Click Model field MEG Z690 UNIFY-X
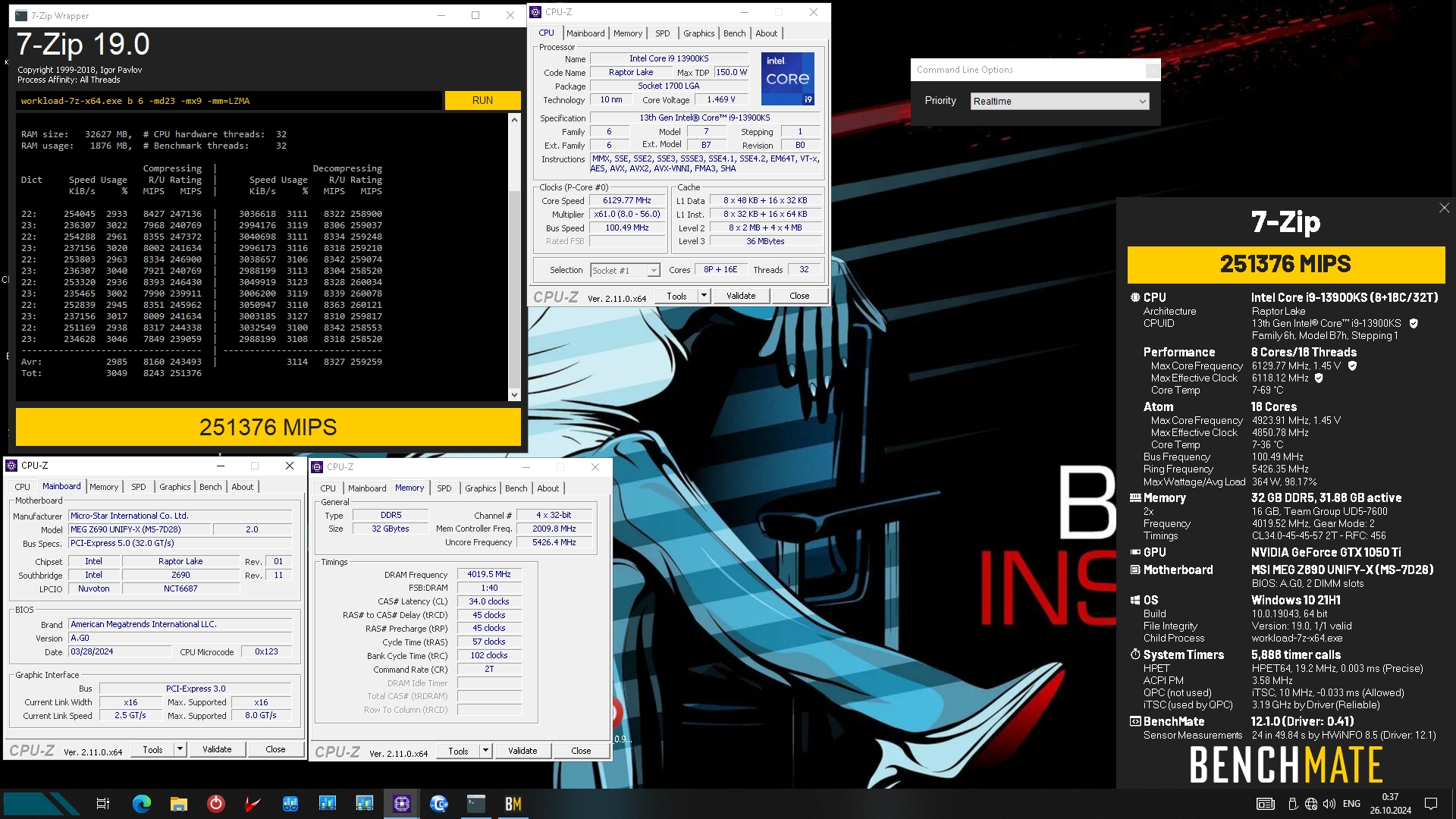This screenshot has height=819, width=1456. click(x=140, y=529)
